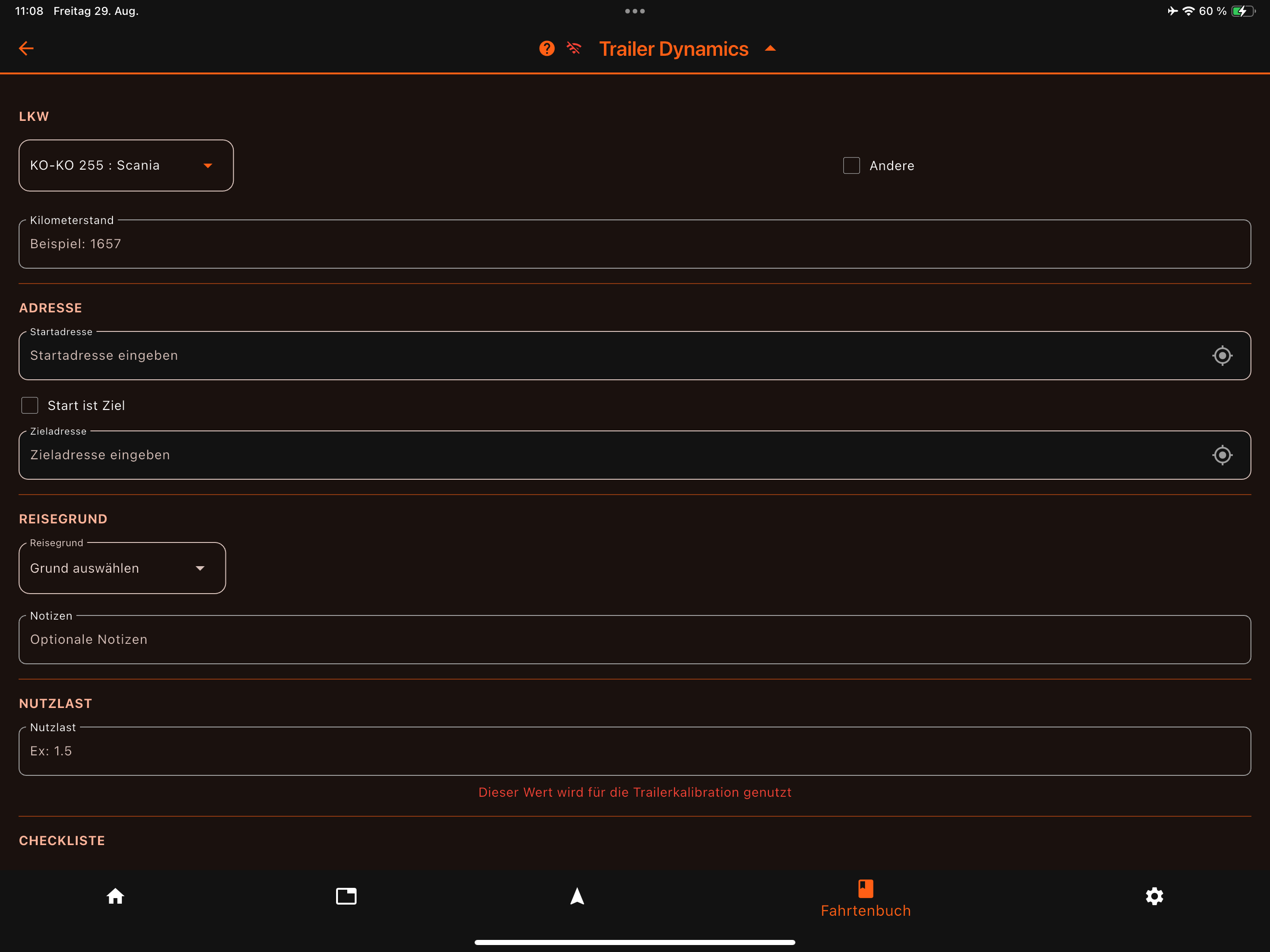Focus the Notizen text field
This screenshot has width=1270, height=952.
tap(635, 640)
